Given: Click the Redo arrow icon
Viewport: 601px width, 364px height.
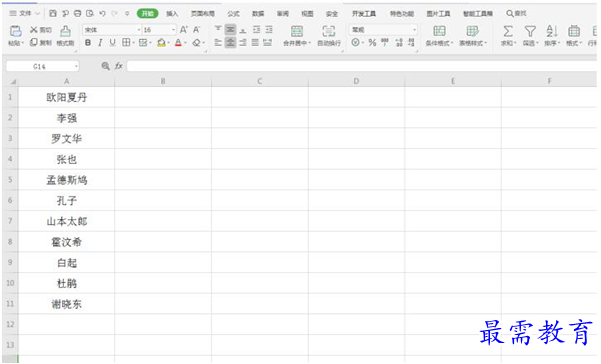Looking at the screenshot, I should click(114, 13).
